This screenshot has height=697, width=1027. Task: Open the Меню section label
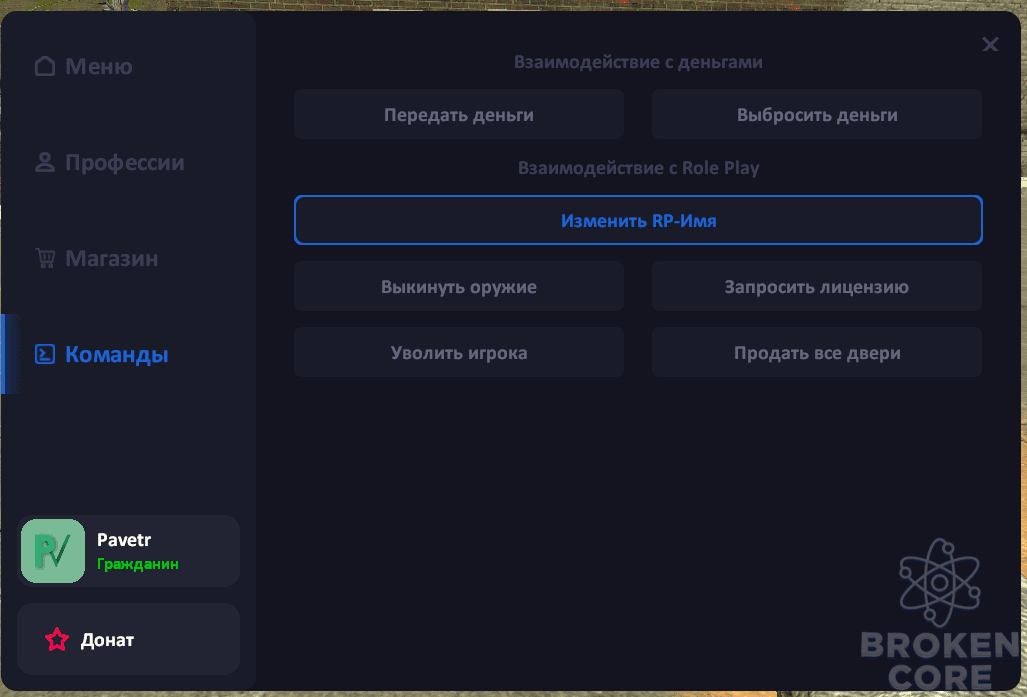99,66
